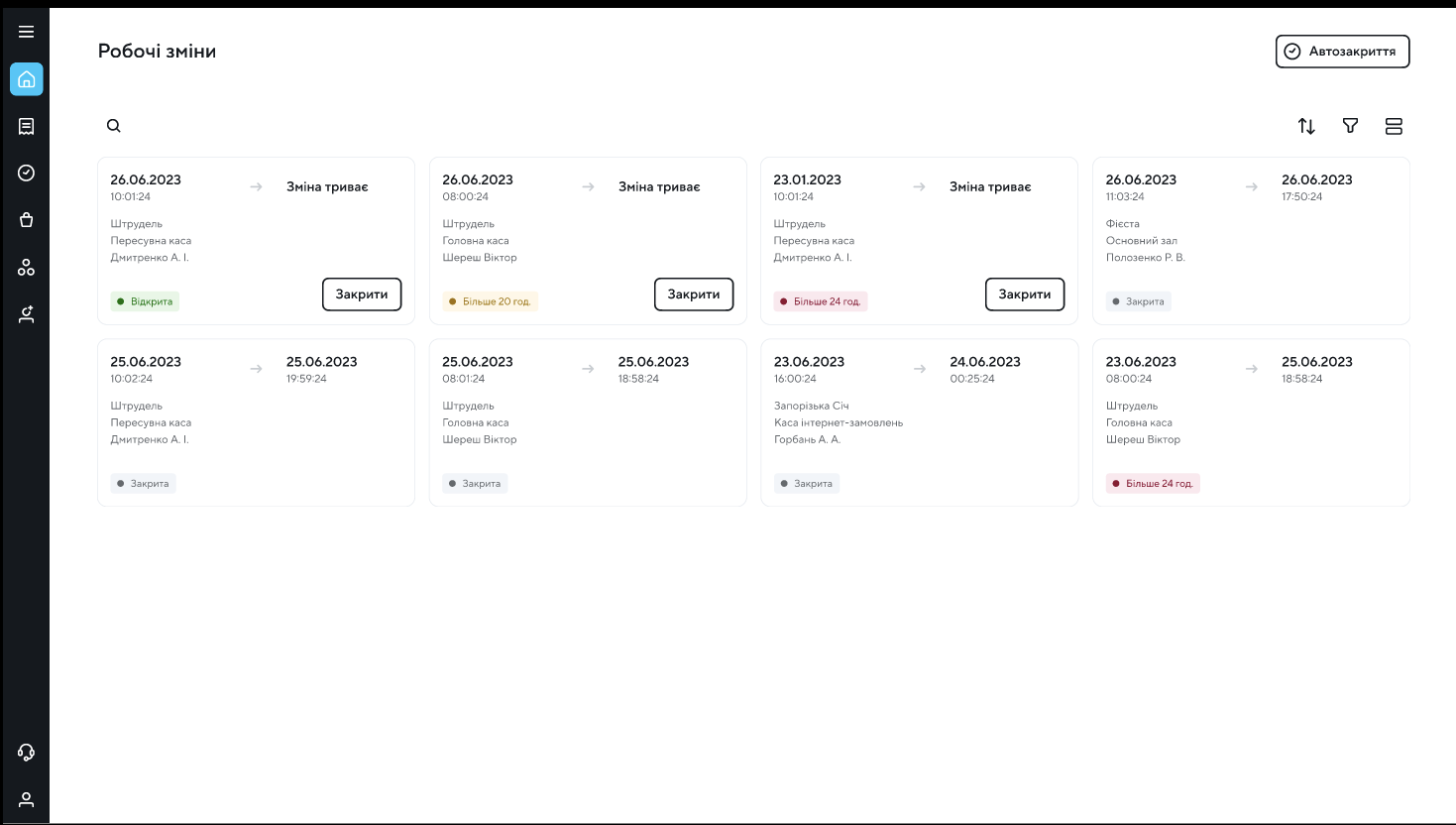This screenshot has width=1456, height=825.
Task: Open the hamburger menu in sidebar
Action: pyautogui.click(x=27, y=32)
